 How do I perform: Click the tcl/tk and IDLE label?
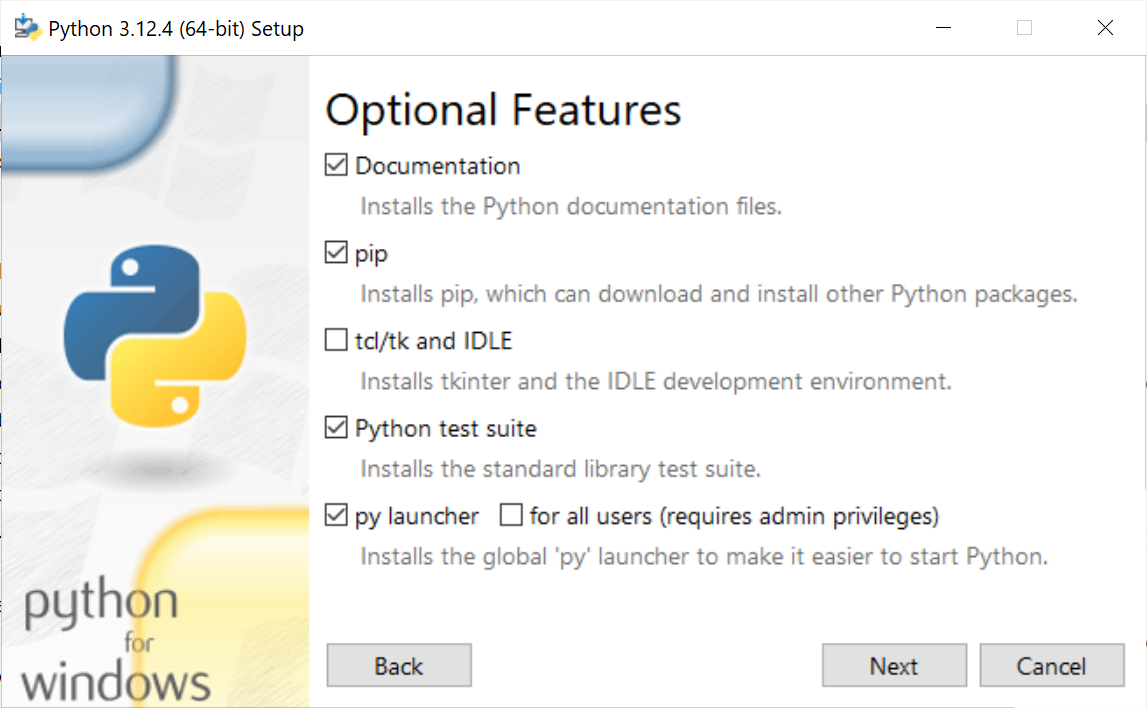(434, 340)
